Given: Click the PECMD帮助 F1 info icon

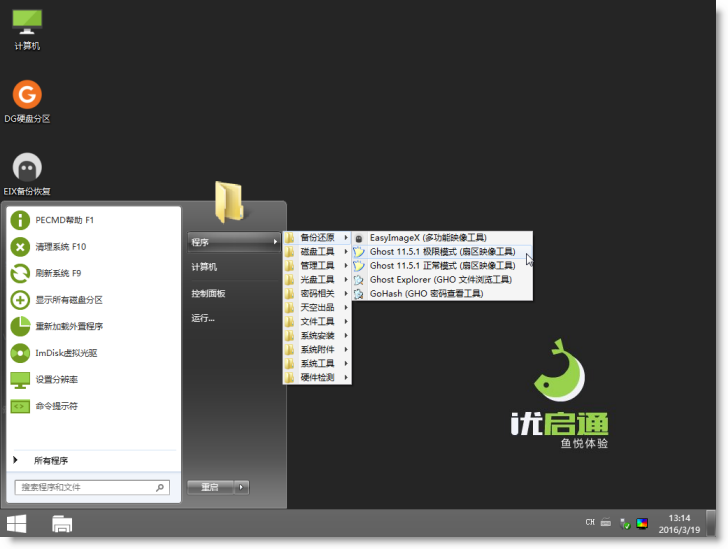Looking at the screenshot, I should [x=20, y=220].
